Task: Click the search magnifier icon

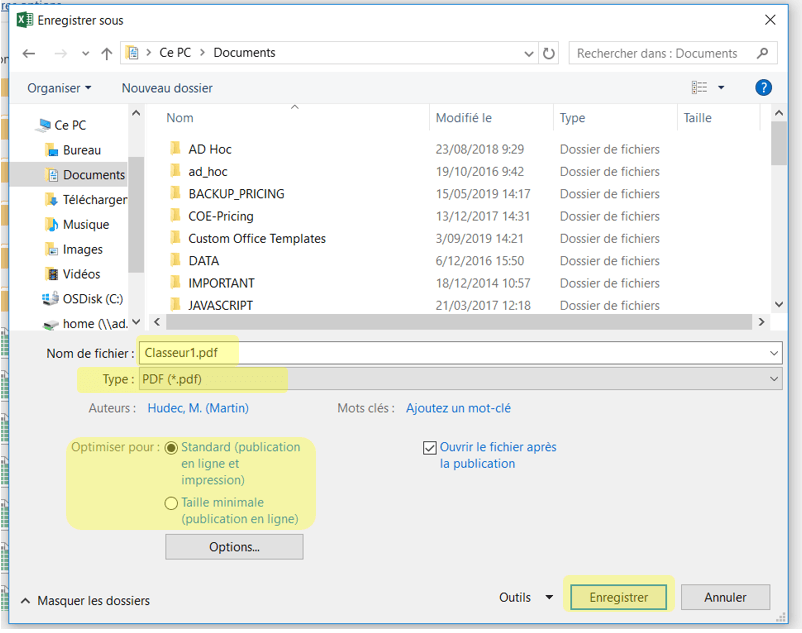Action: click(763, 53)
